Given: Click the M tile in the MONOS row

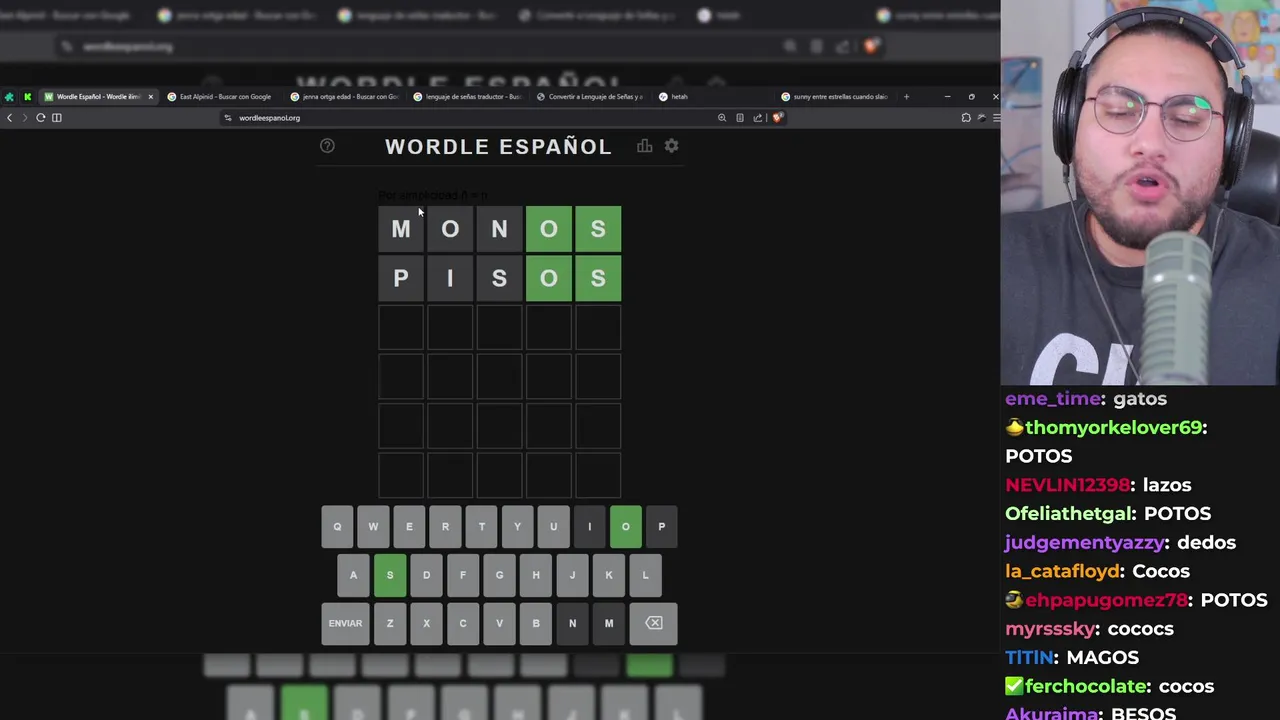Looking at the screenshot, I should click(x=401, y=229).
